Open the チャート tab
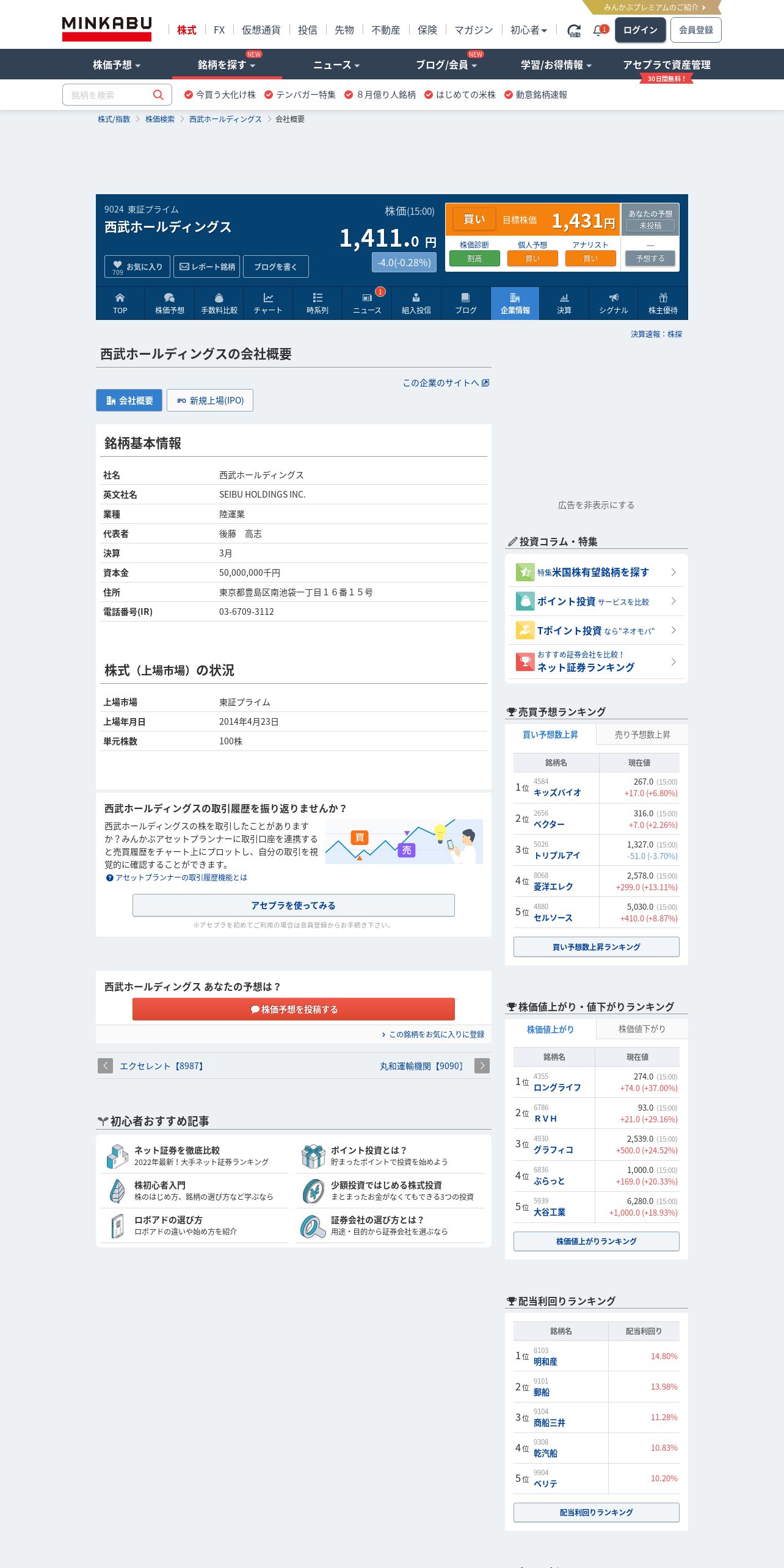 pos(268,303)
